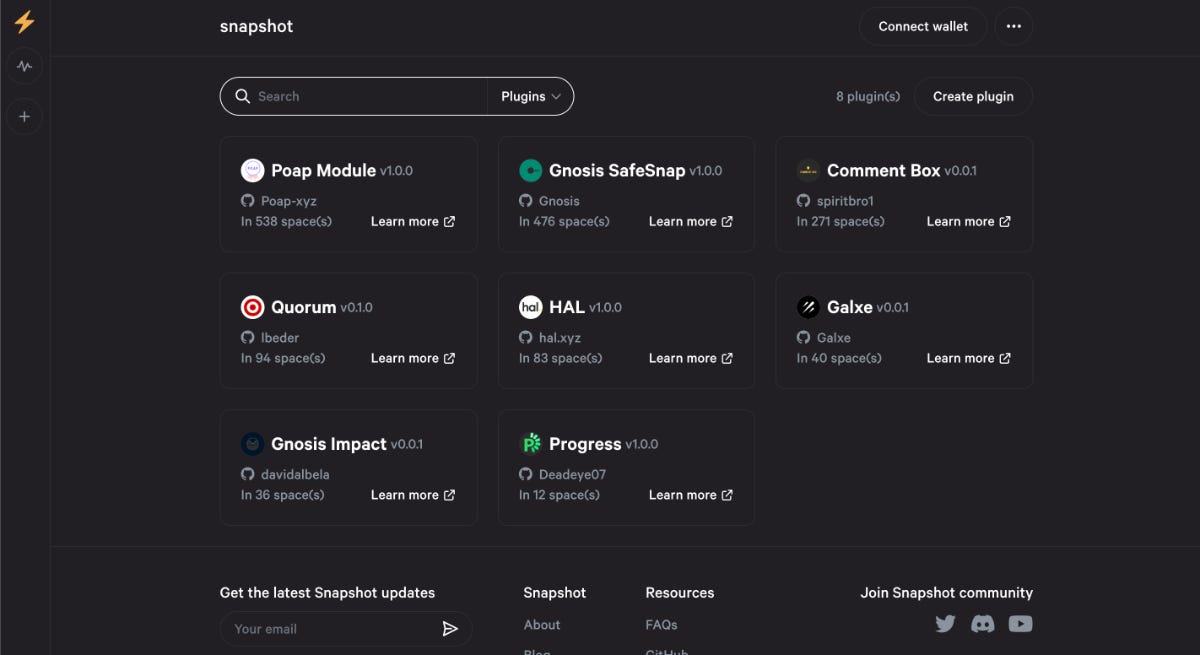The width and height of the screenshot is (1200, 655).
Task: Click the Progress plugin logo
Action: click(531, 444)
